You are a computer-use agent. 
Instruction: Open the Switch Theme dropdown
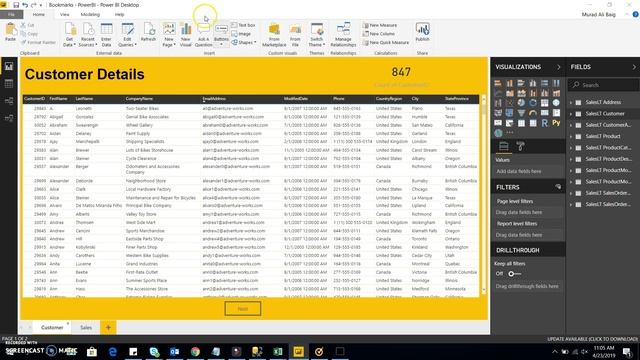pos(316,35)
